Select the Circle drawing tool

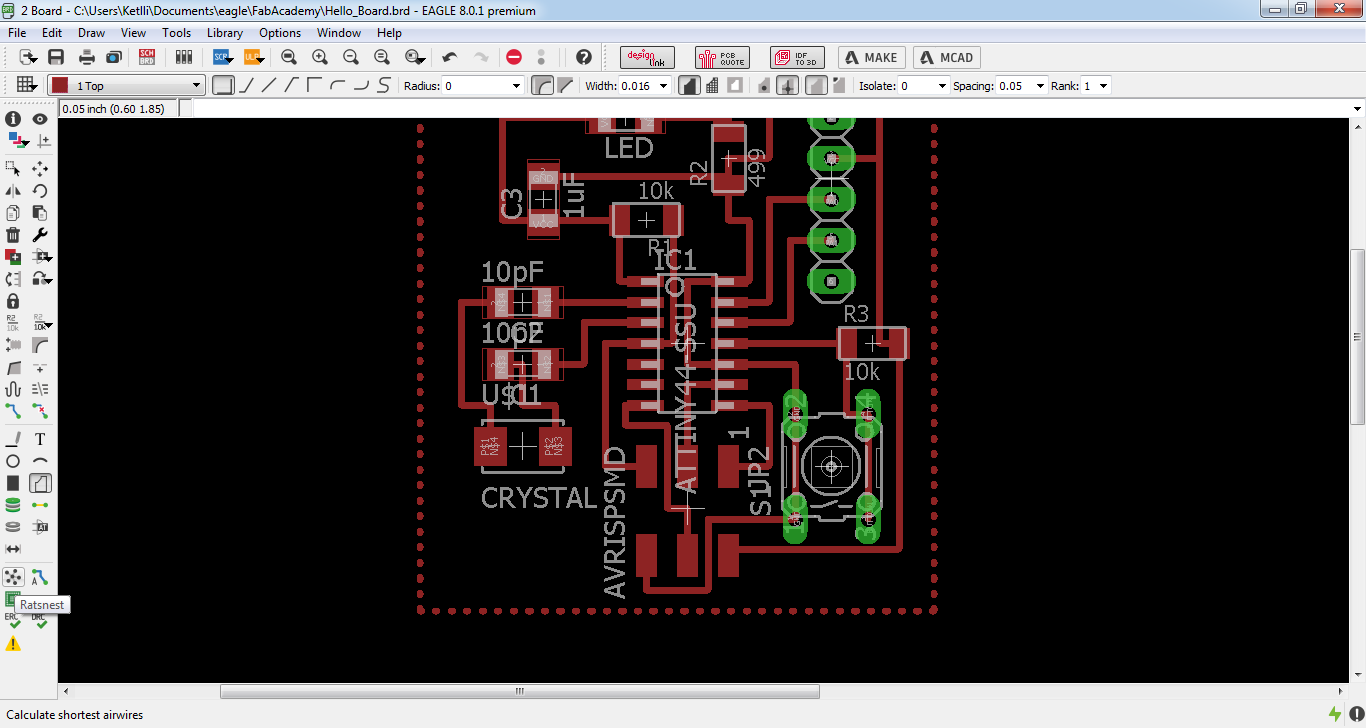tap(13, 461)
